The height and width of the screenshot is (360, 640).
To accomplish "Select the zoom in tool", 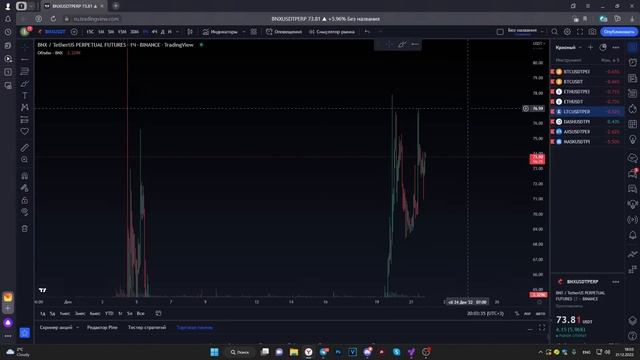I will pyautogui.click(x=25, y=160).
